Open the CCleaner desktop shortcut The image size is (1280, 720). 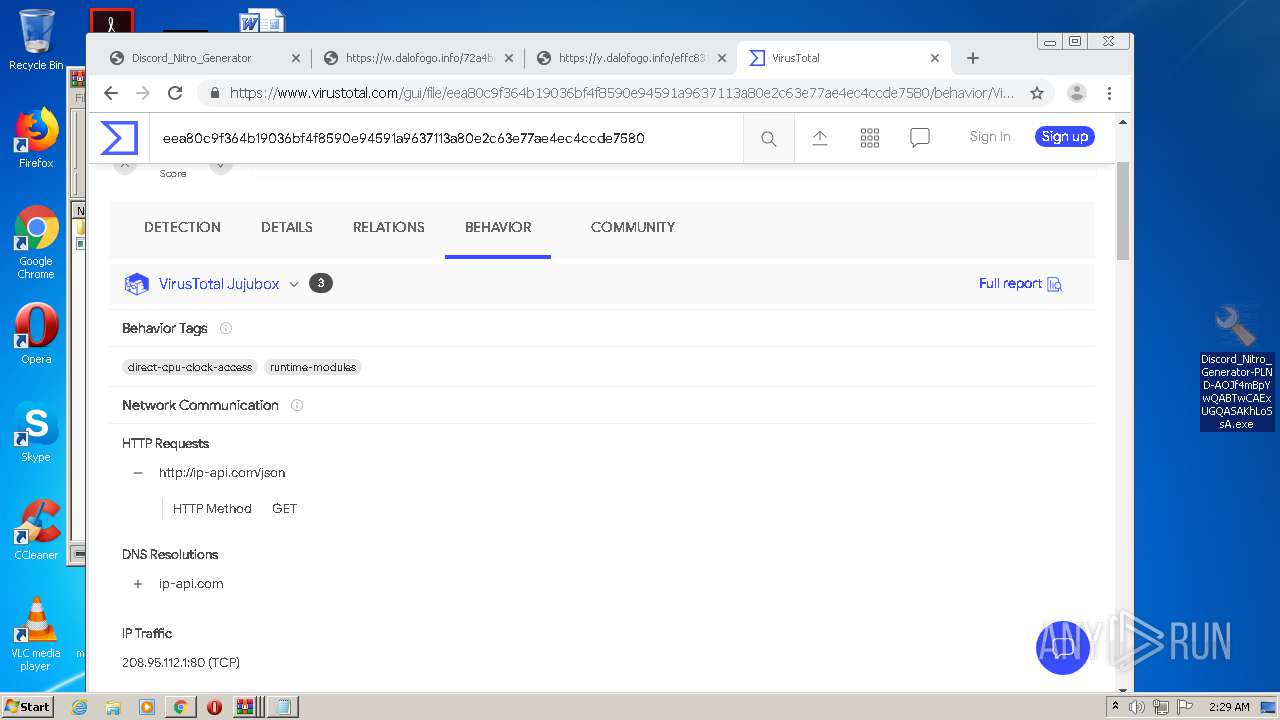point(36,530)
